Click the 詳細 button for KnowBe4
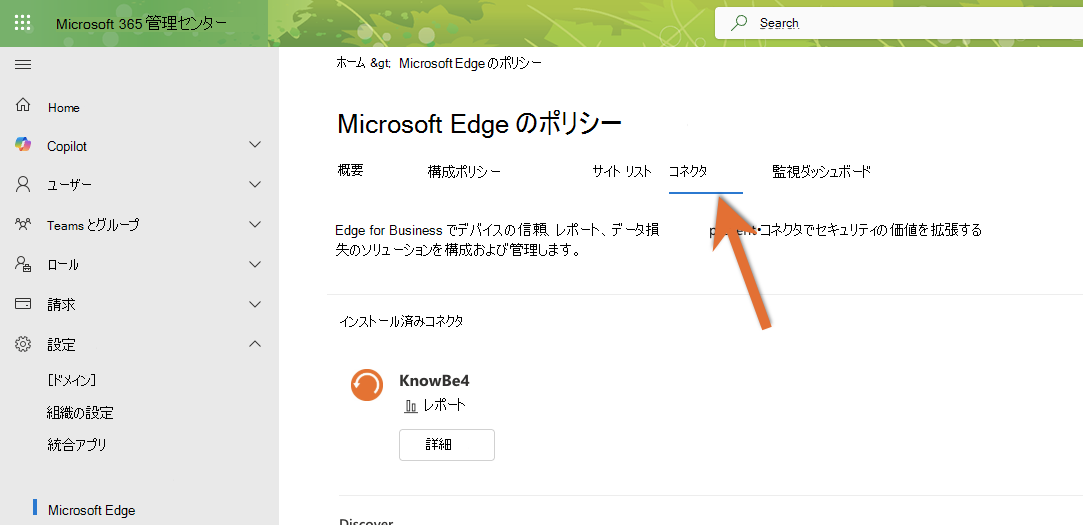Screen dimensions: 1083x525 [x=447, y=444]
